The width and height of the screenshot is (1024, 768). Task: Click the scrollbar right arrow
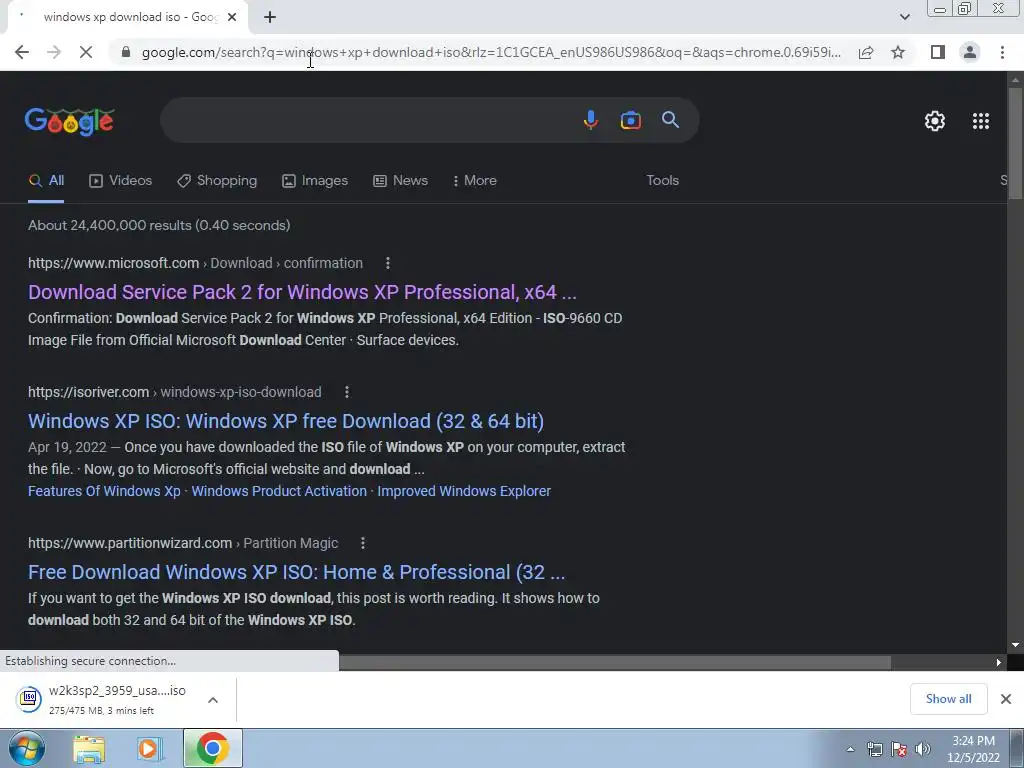[x=999, y=662]
